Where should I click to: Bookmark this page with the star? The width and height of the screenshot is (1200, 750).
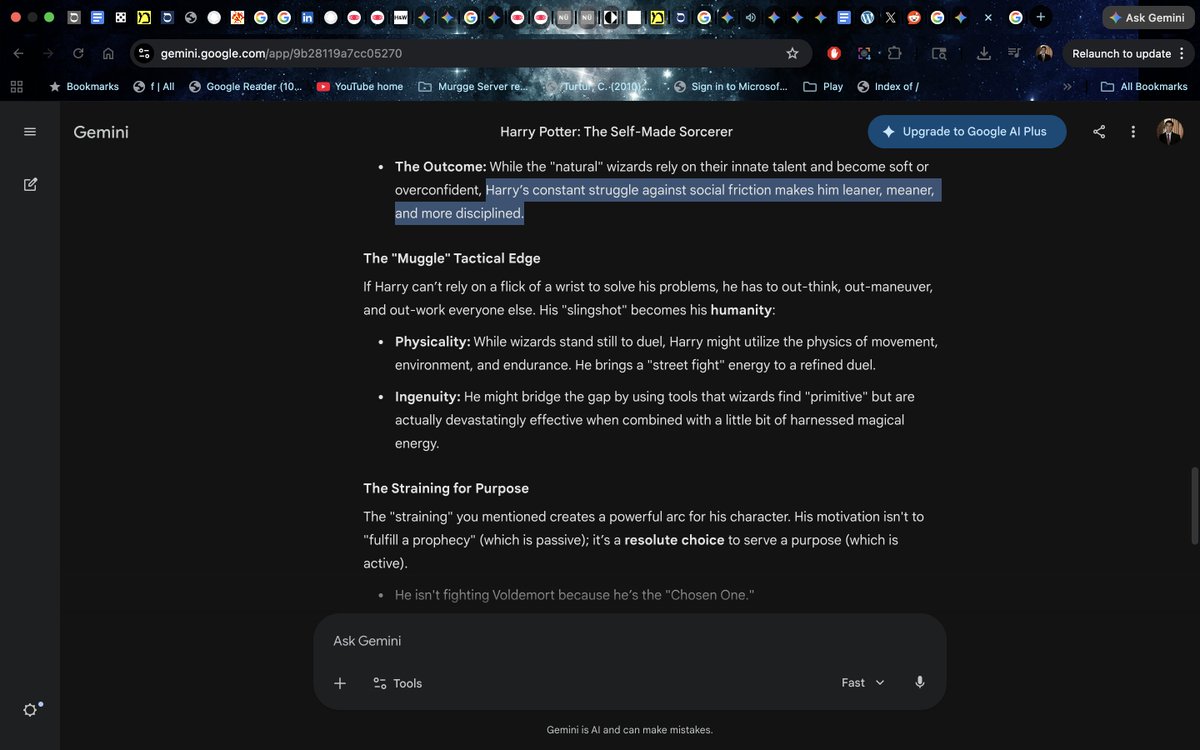tap(792, 53)
